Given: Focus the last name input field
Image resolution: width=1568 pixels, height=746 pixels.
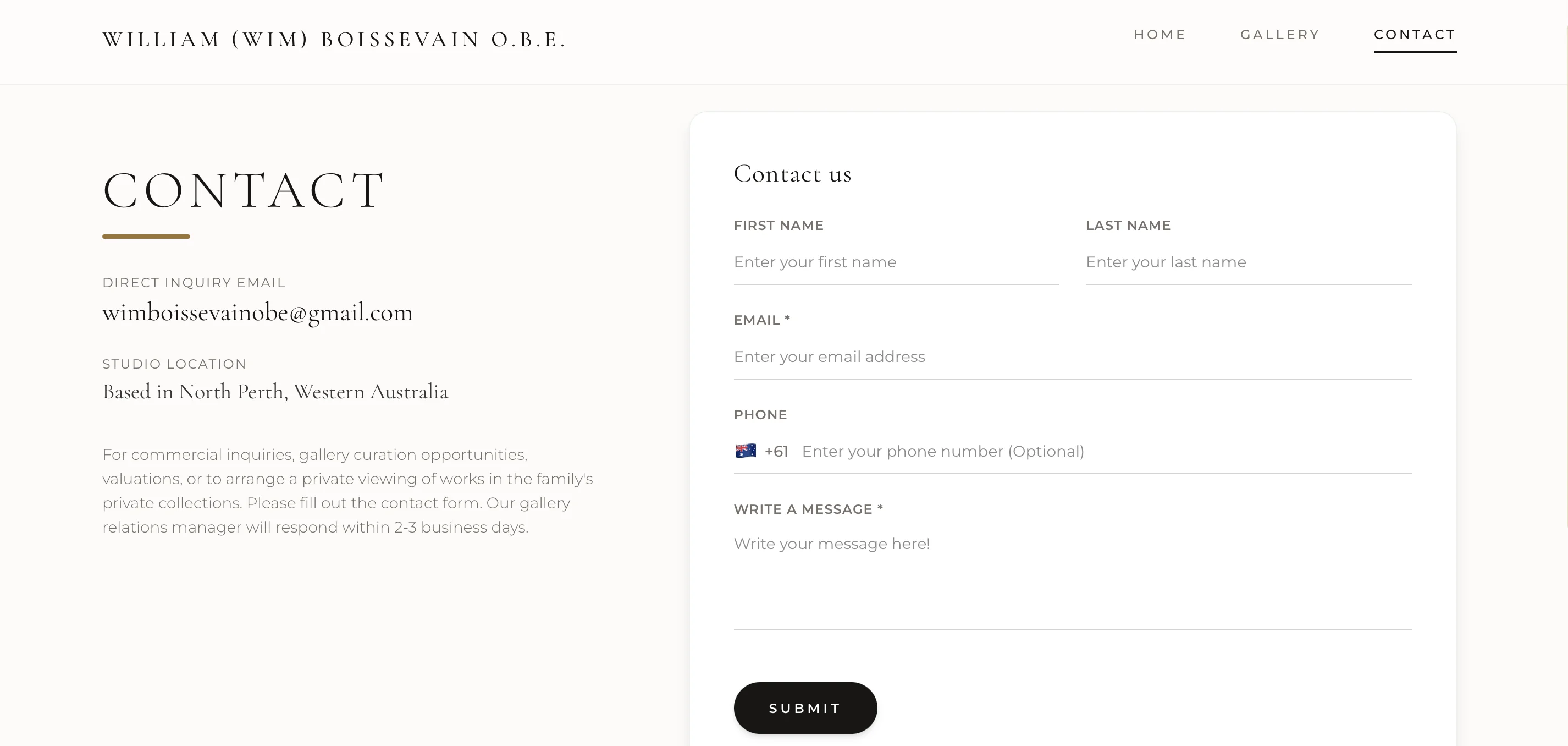Looking at the screenshot, I should (x=1249, y=262).
